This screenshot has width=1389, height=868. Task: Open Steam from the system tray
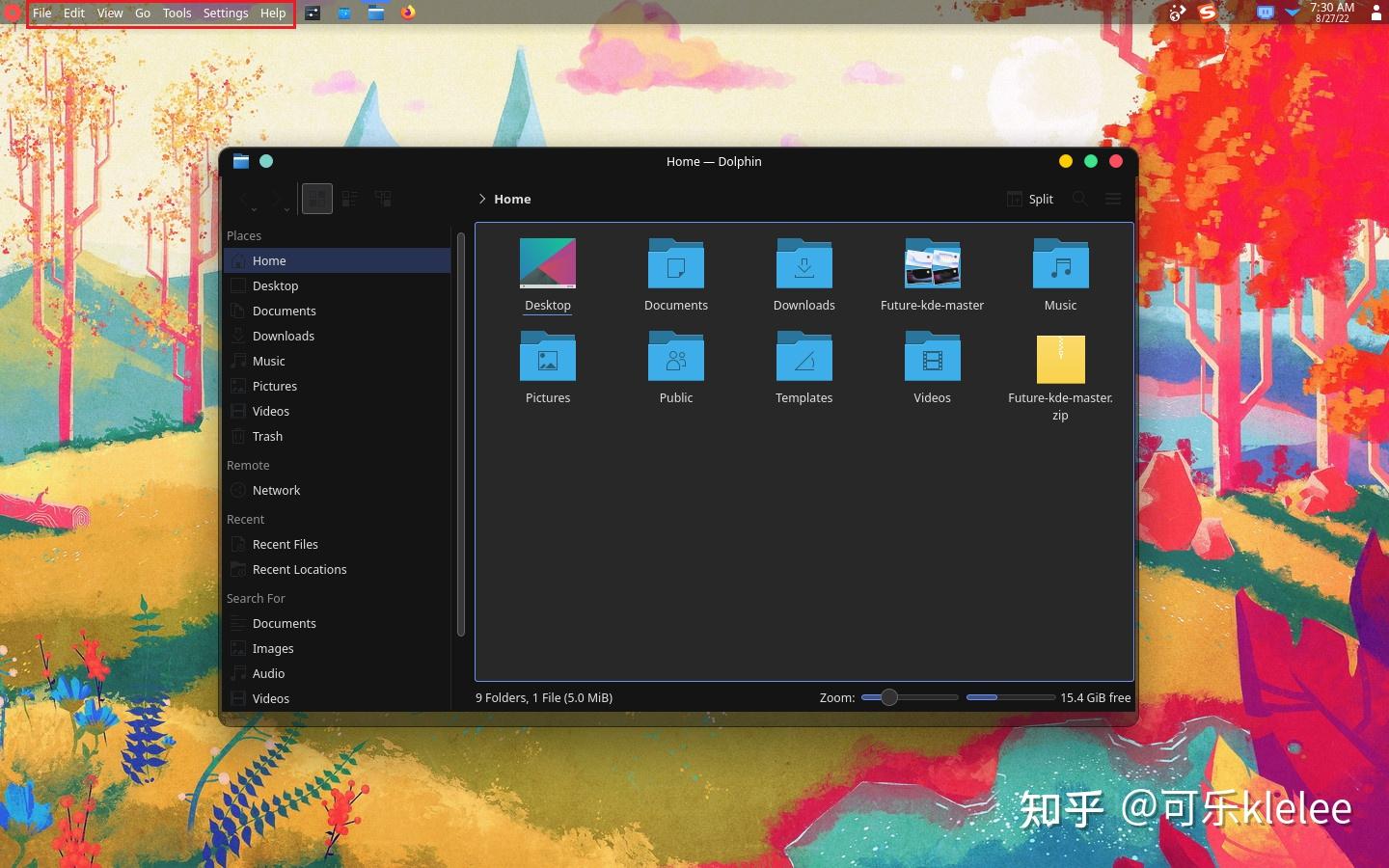click(x=1207, y=14)
